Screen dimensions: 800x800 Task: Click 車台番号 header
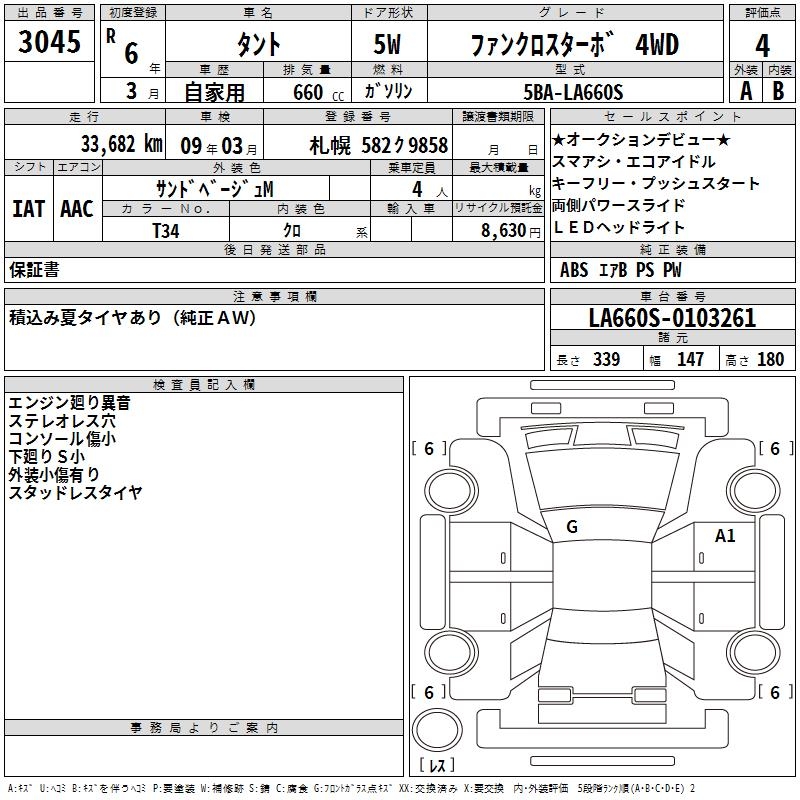[672, 296]
